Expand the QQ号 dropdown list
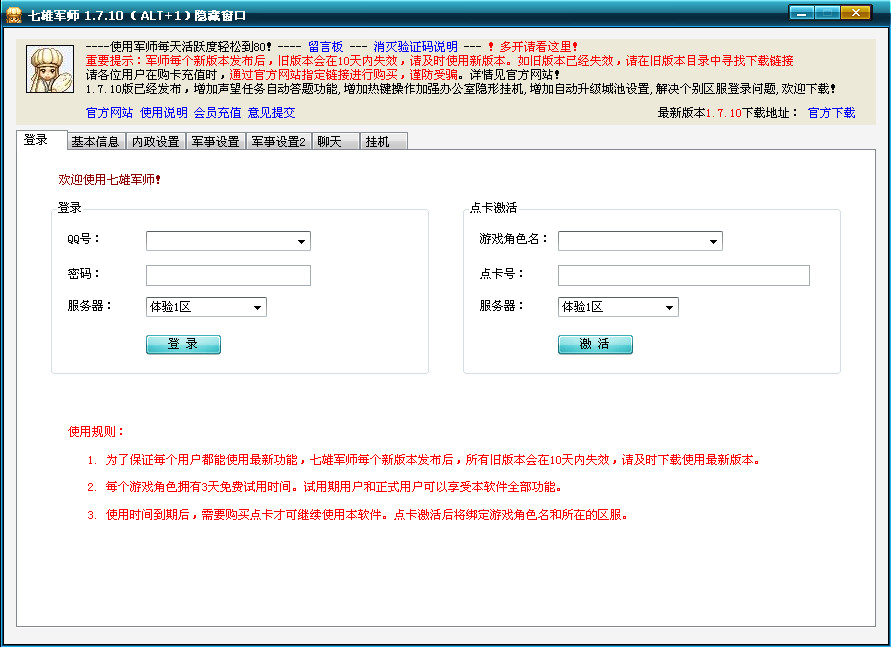This screenshot has width=891, height=647. [300, 242]
